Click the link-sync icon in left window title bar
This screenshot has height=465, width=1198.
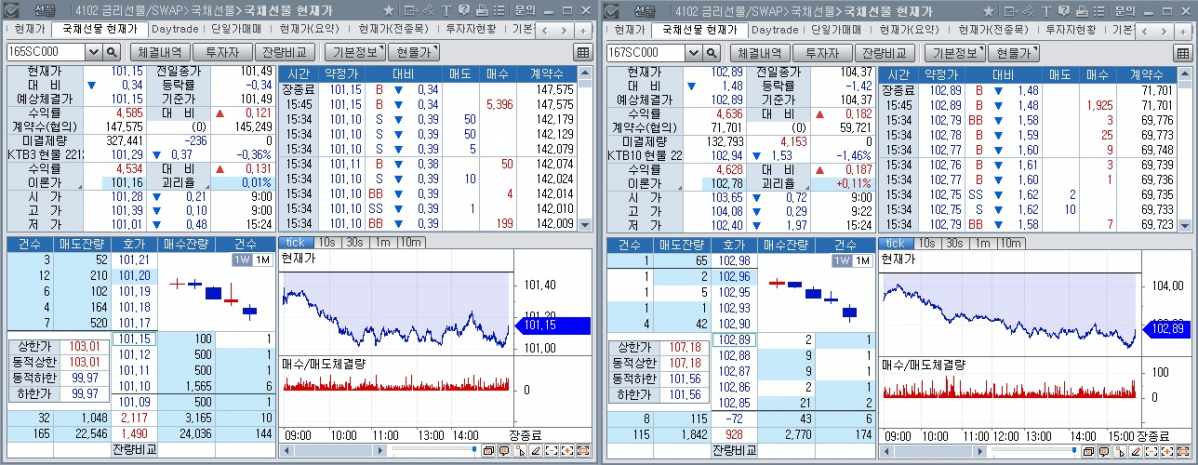[x=428, y=11]
